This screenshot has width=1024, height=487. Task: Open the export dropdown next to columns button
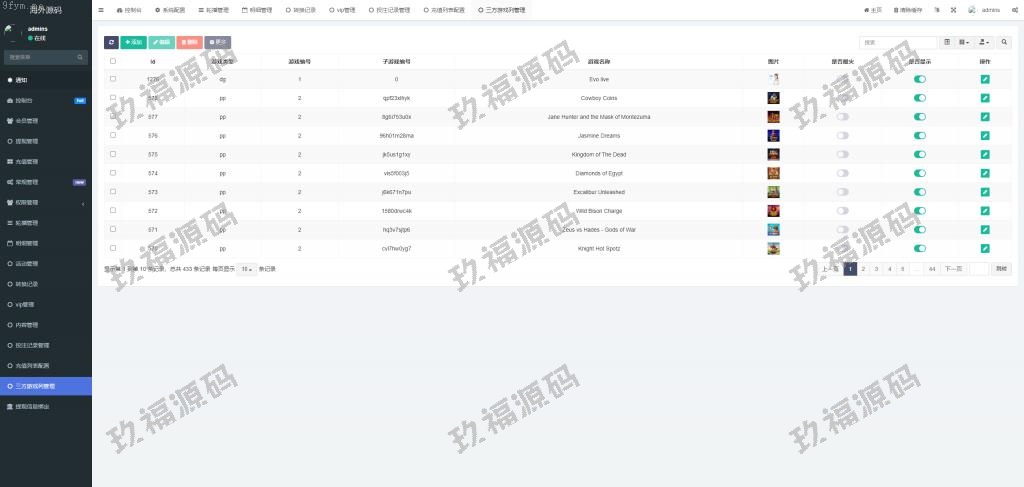pos(984,43)
